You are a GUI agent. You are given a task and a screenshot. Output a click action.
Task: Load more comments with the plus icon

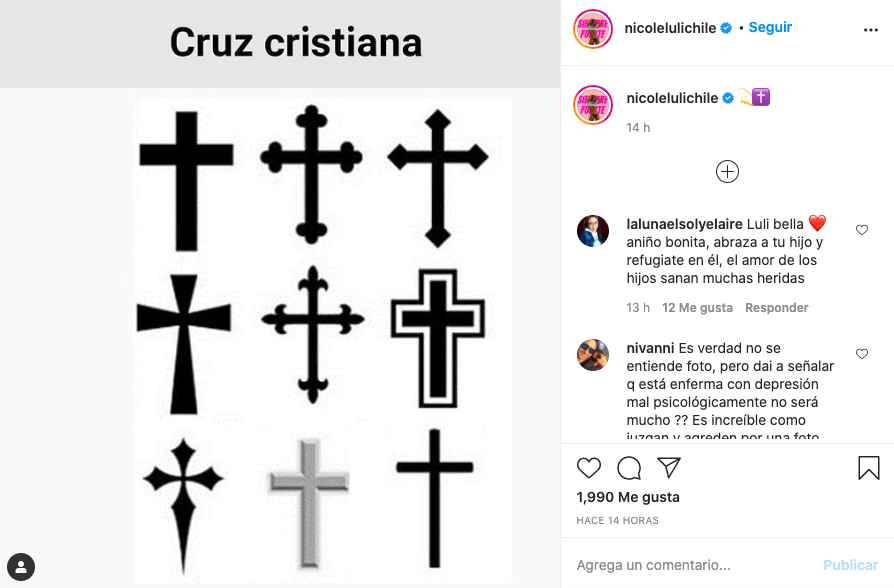(727, 171)
